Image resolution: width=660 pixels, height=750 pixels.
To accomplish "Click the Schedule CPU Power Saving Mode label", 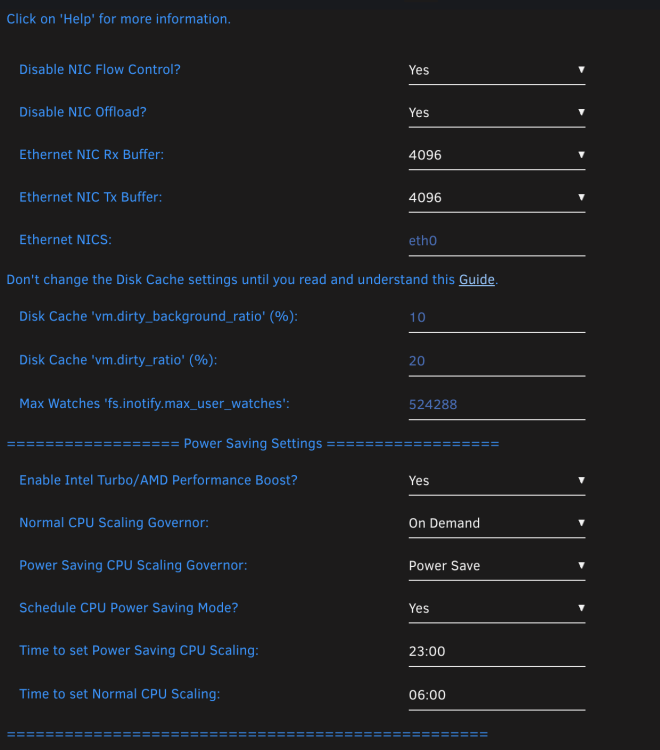I will click(129, 608).
